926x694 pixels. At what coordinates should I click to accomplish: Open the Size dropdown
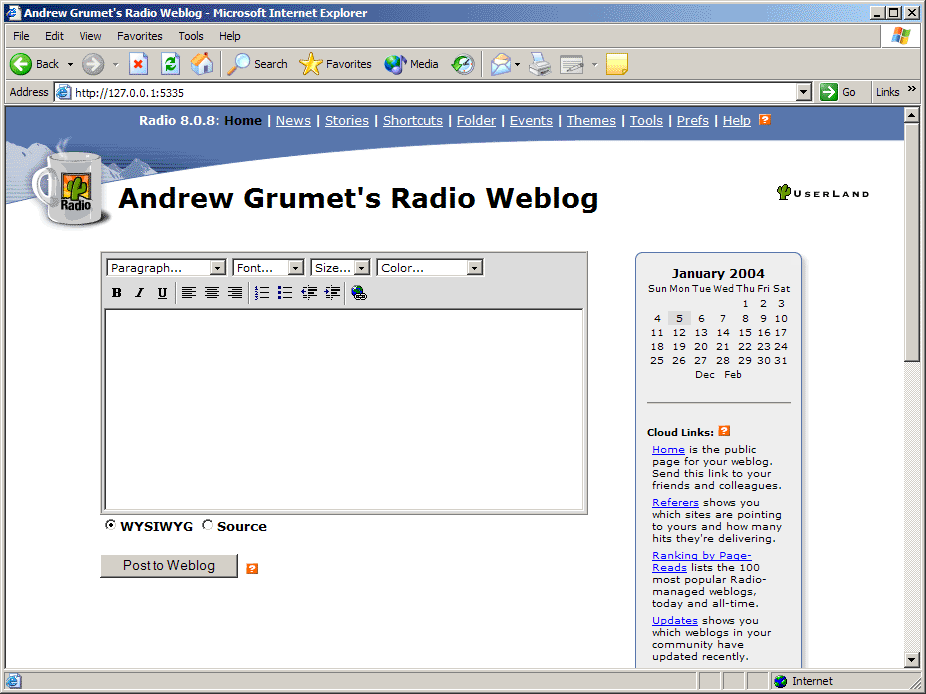[x=340, y=268]
